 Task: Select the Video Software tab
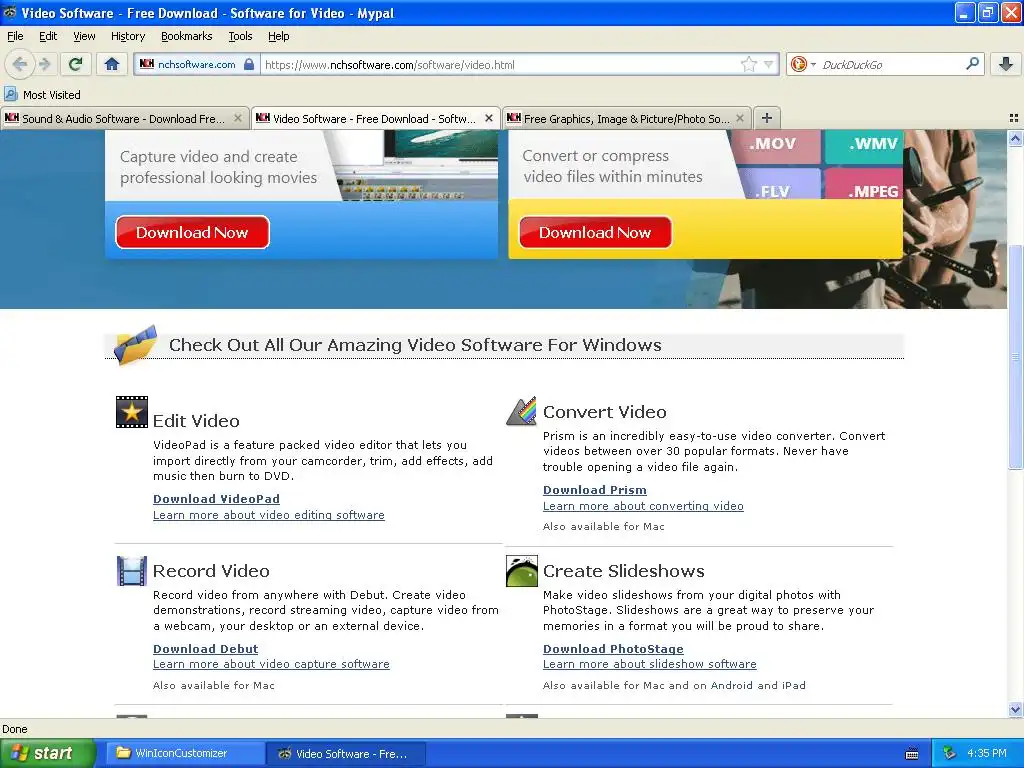375,118
